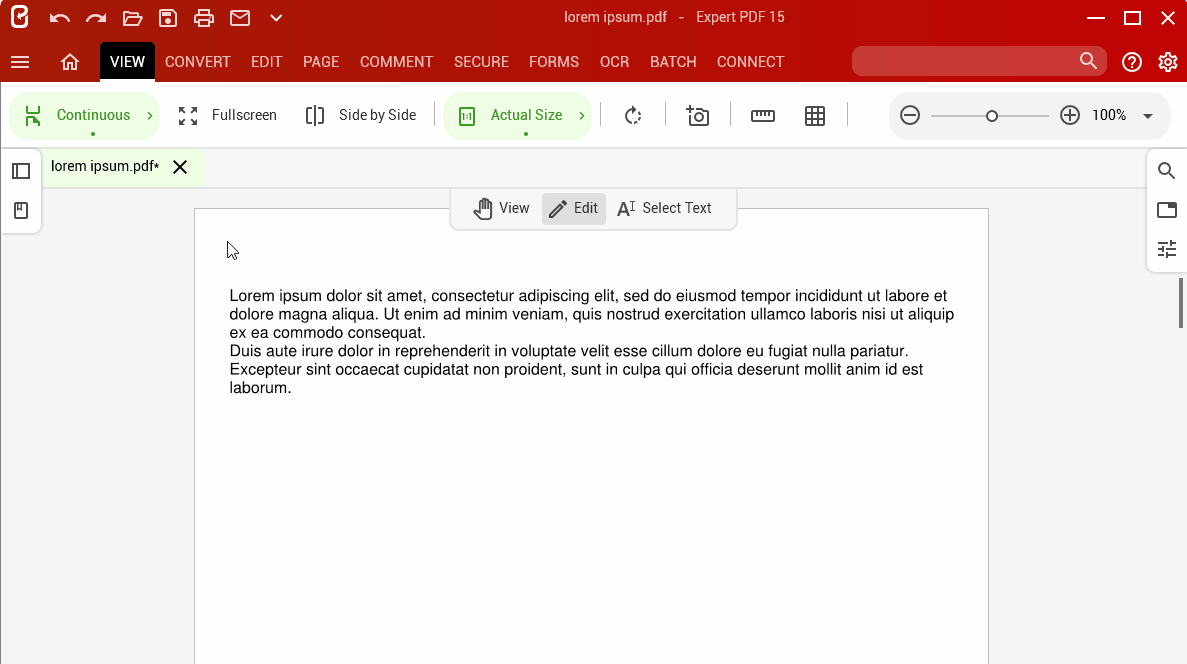The width and height of the screenshot is (1187, 664).
Task: Click the word "laborum." in the document
Action: [260, 388]
